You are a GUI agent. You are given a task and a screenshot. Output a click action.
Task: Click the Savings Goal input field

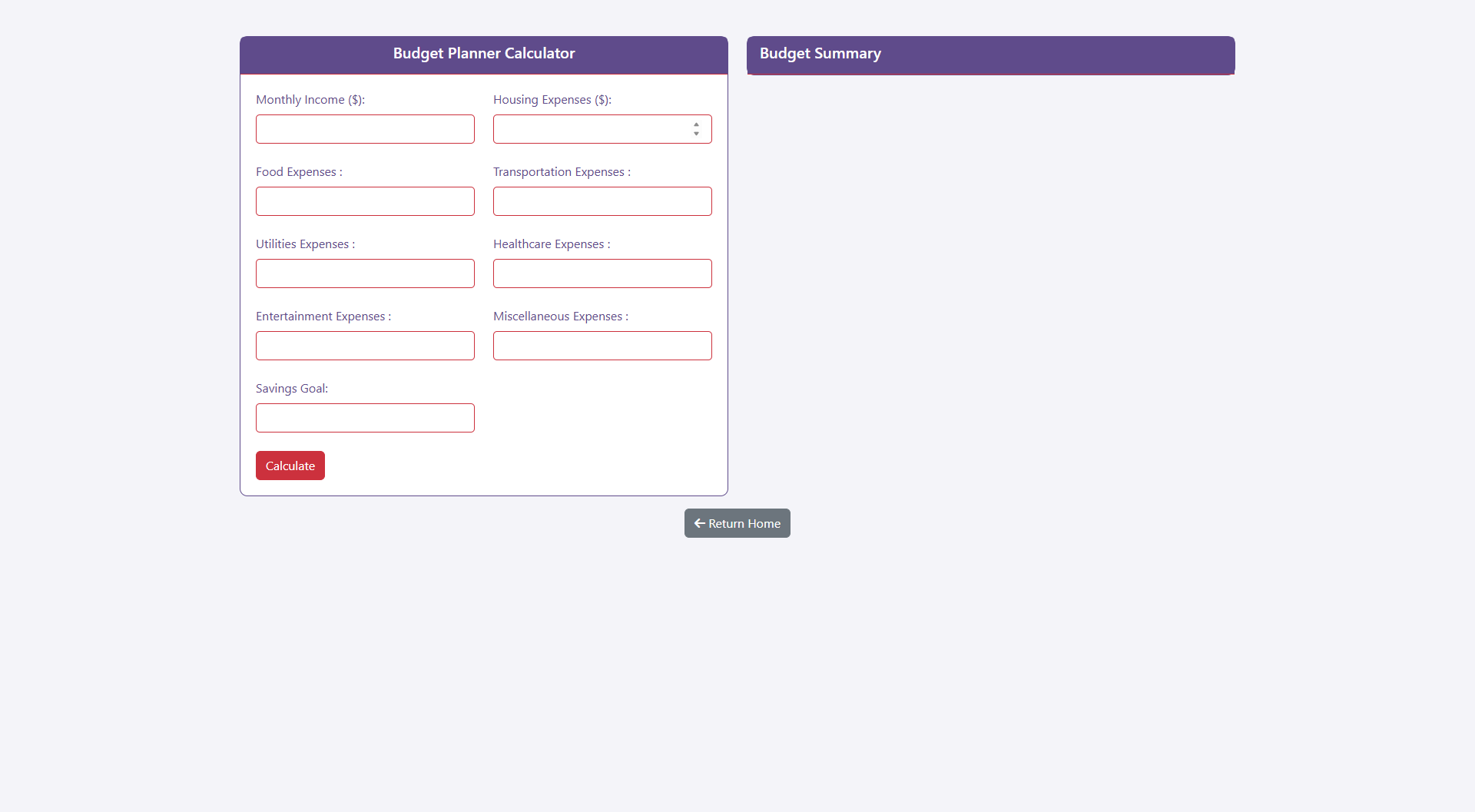pyautogui.click(x=365, y=418)
